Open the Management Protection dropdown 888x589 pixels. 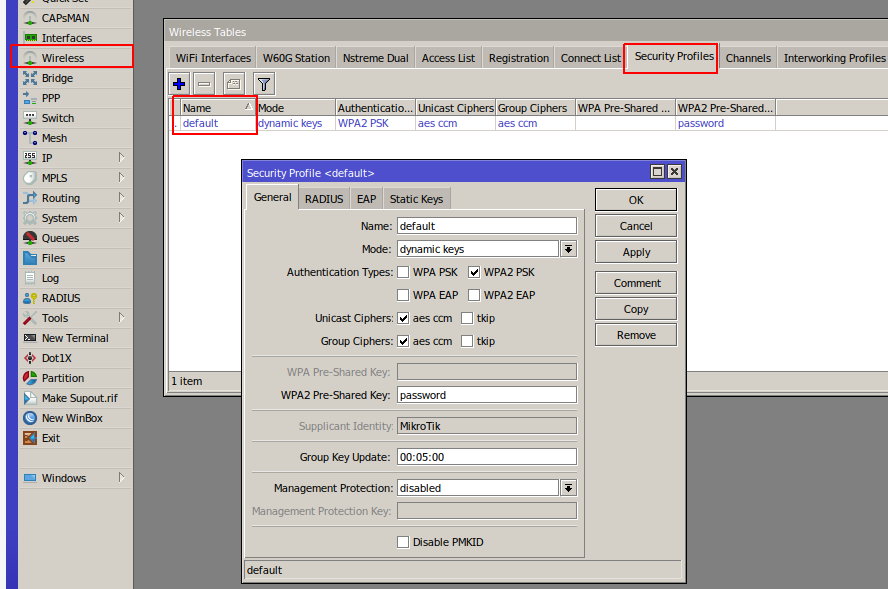pyautogui.click(x=568, y=487)
